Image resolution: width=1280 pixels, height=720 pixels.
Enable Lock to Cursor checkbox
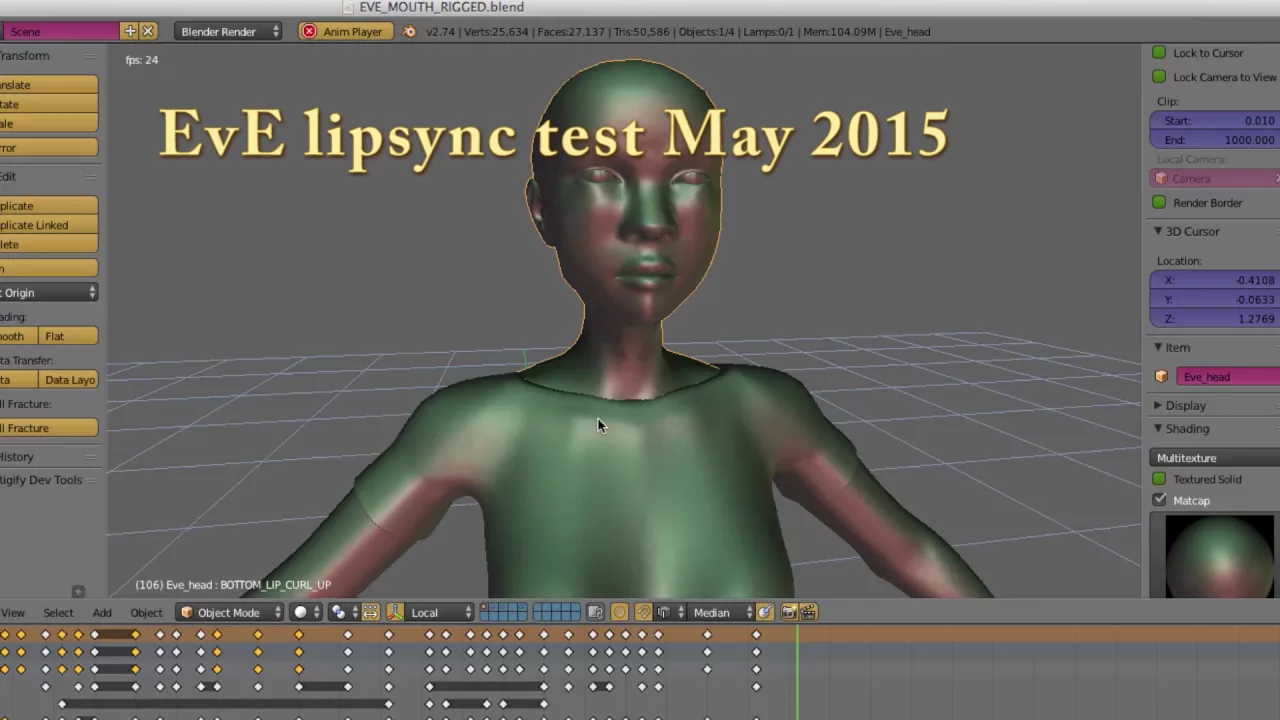(x=1159, y=53)
